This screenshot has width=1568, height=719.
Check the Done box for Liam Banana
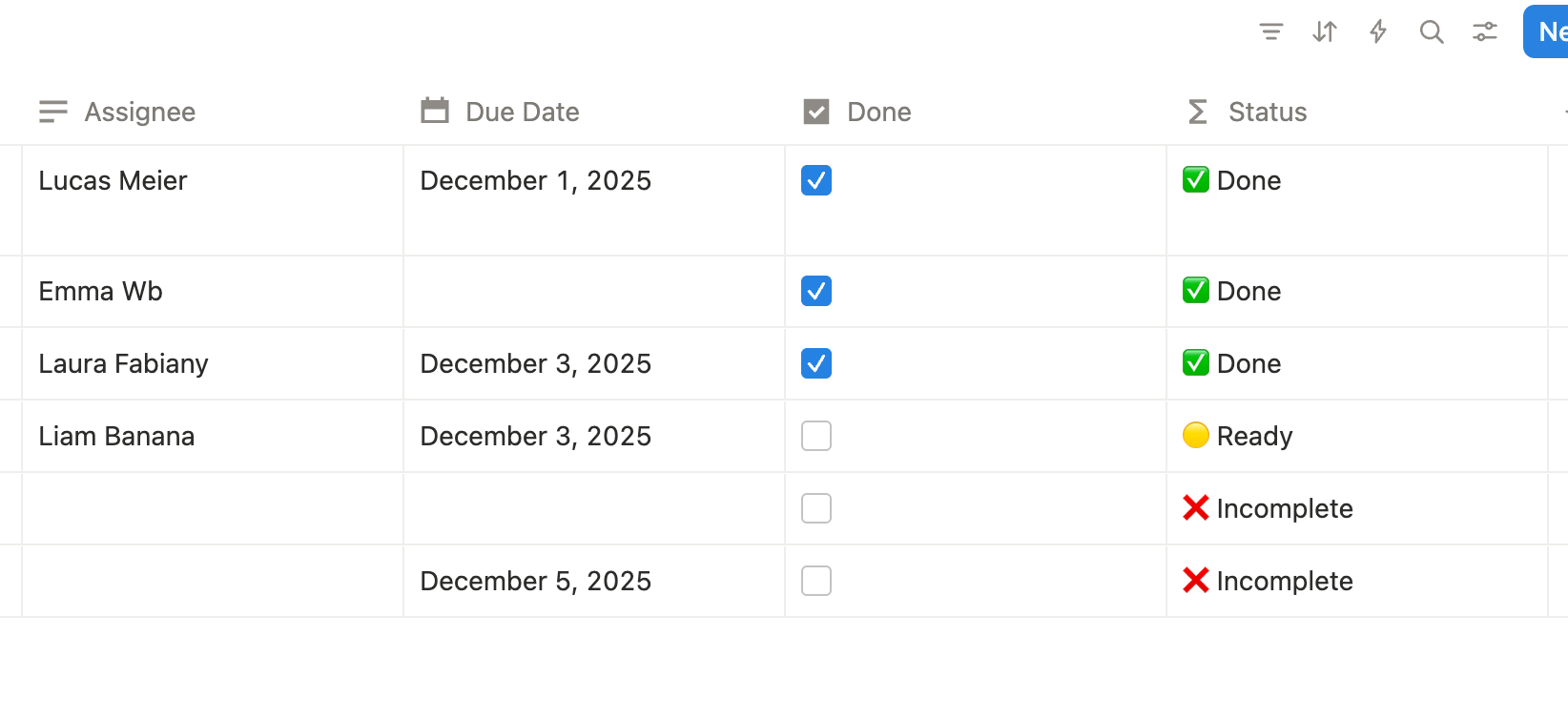815,436
